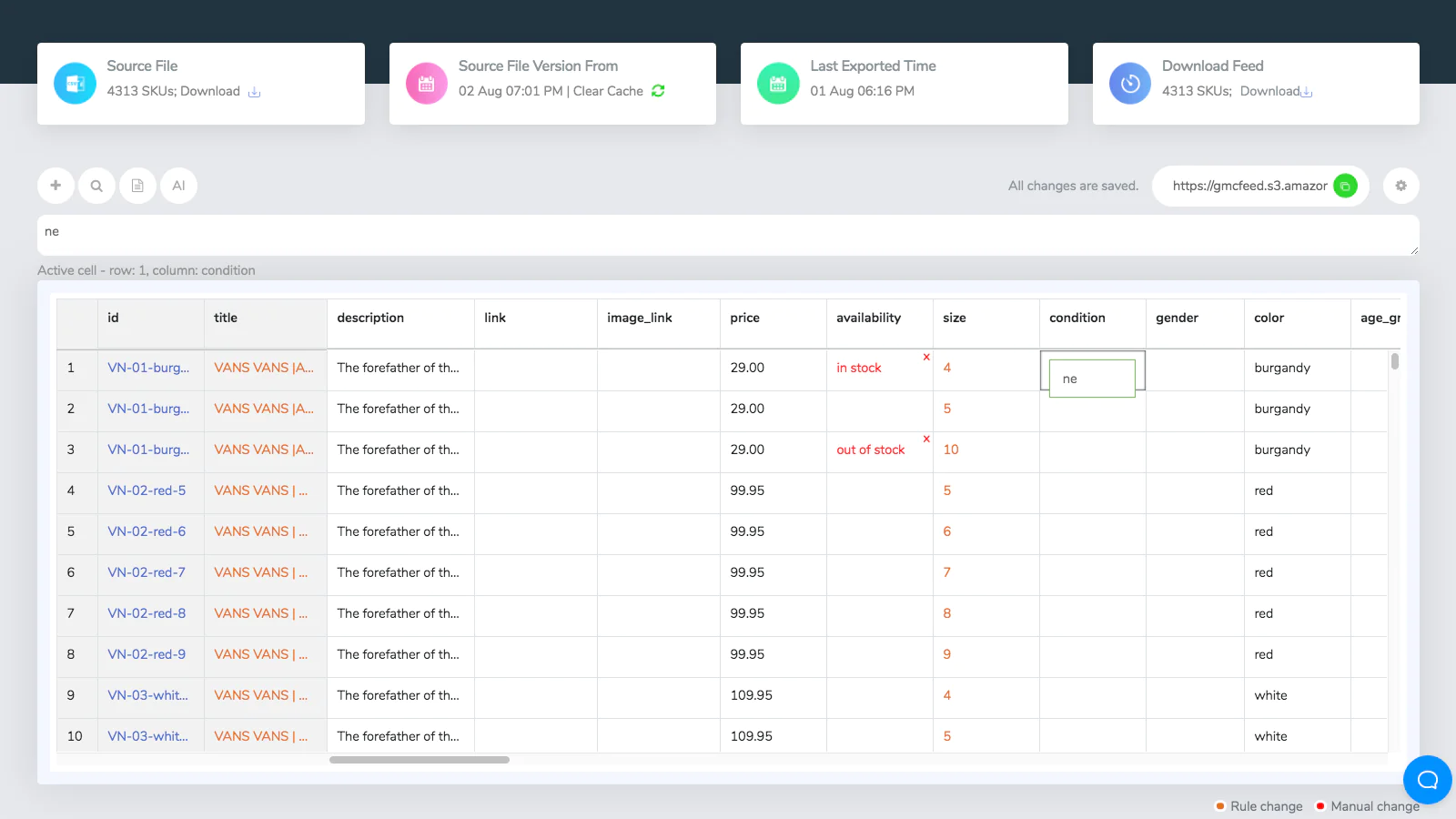Click row 3 size value 10

(x=986, y=451)
